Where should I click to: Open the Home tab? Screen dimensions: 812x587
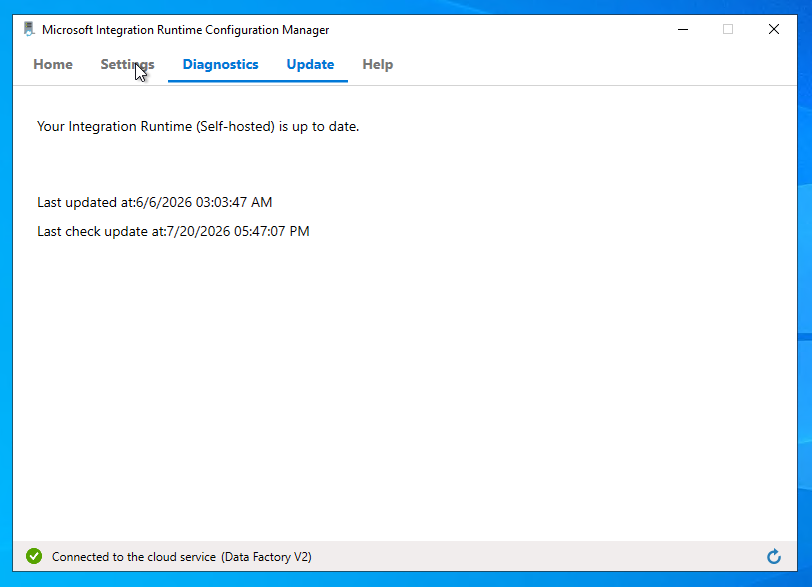point(53,64)
